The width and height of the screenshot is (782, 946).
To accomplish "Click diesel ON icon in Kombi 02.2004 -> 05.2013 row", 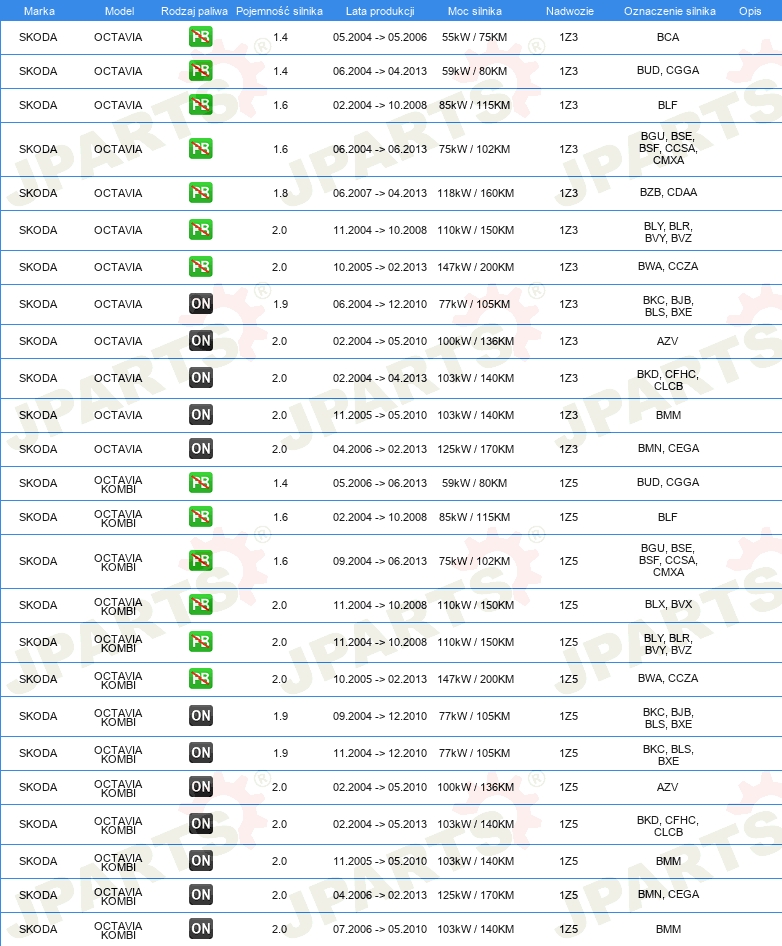I will pos(200,824).
